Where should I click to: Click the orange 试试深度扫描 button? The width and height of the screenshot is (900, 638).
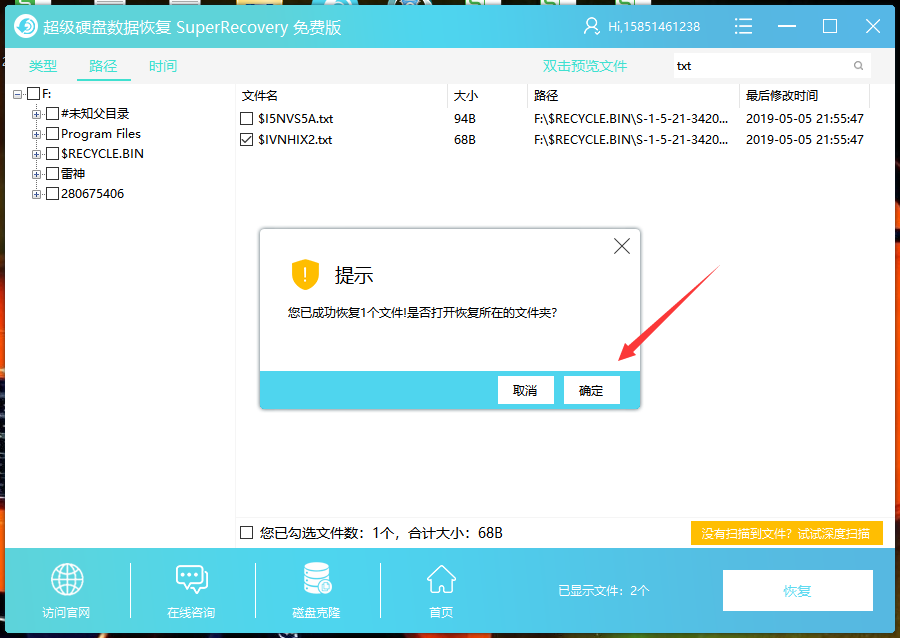[786, 534]
